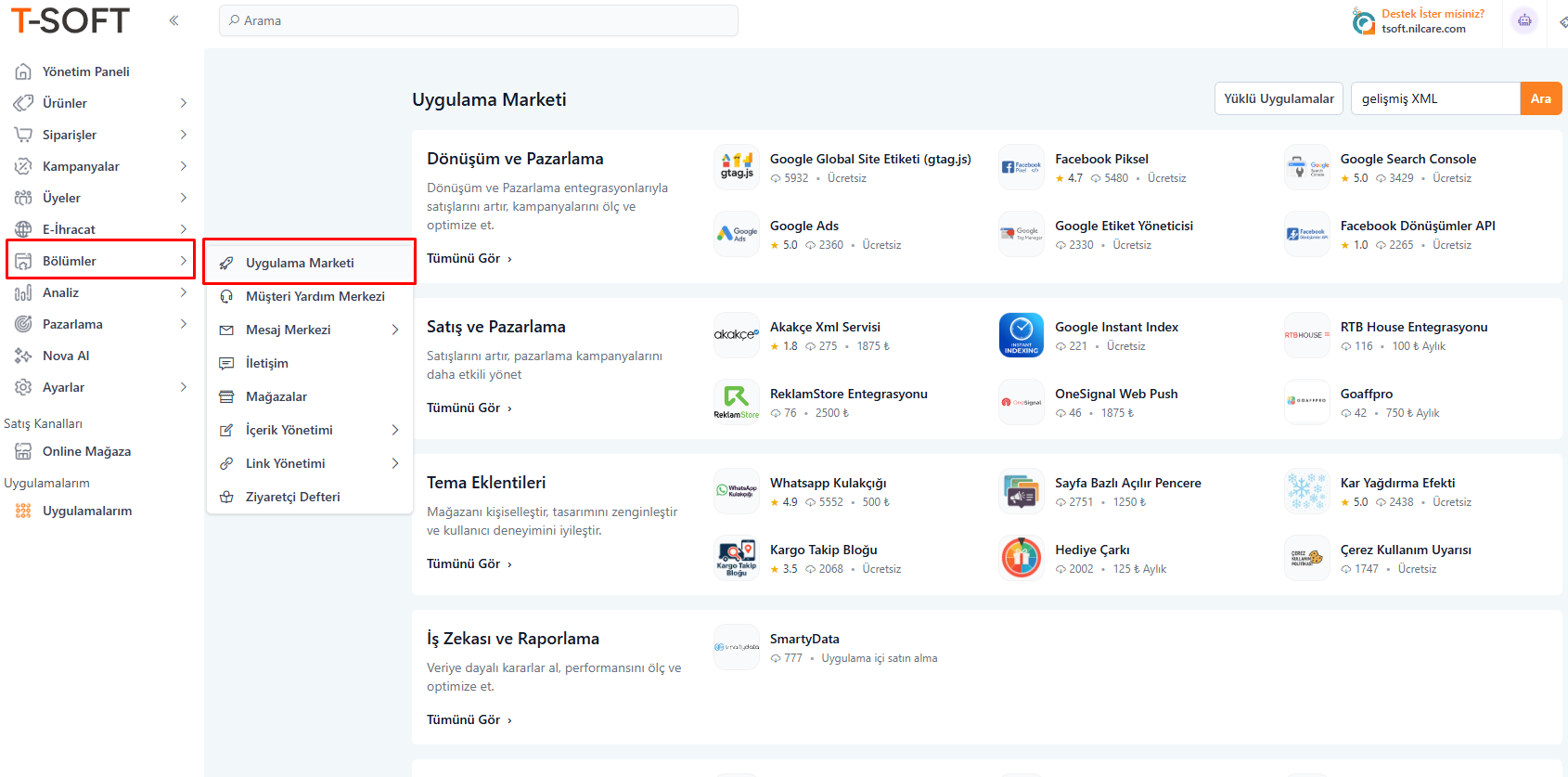Open the Facebook Dönüşümler API icon
Screen dimensions: 1568x777
pyautogui.click(x=1307, y=234)
